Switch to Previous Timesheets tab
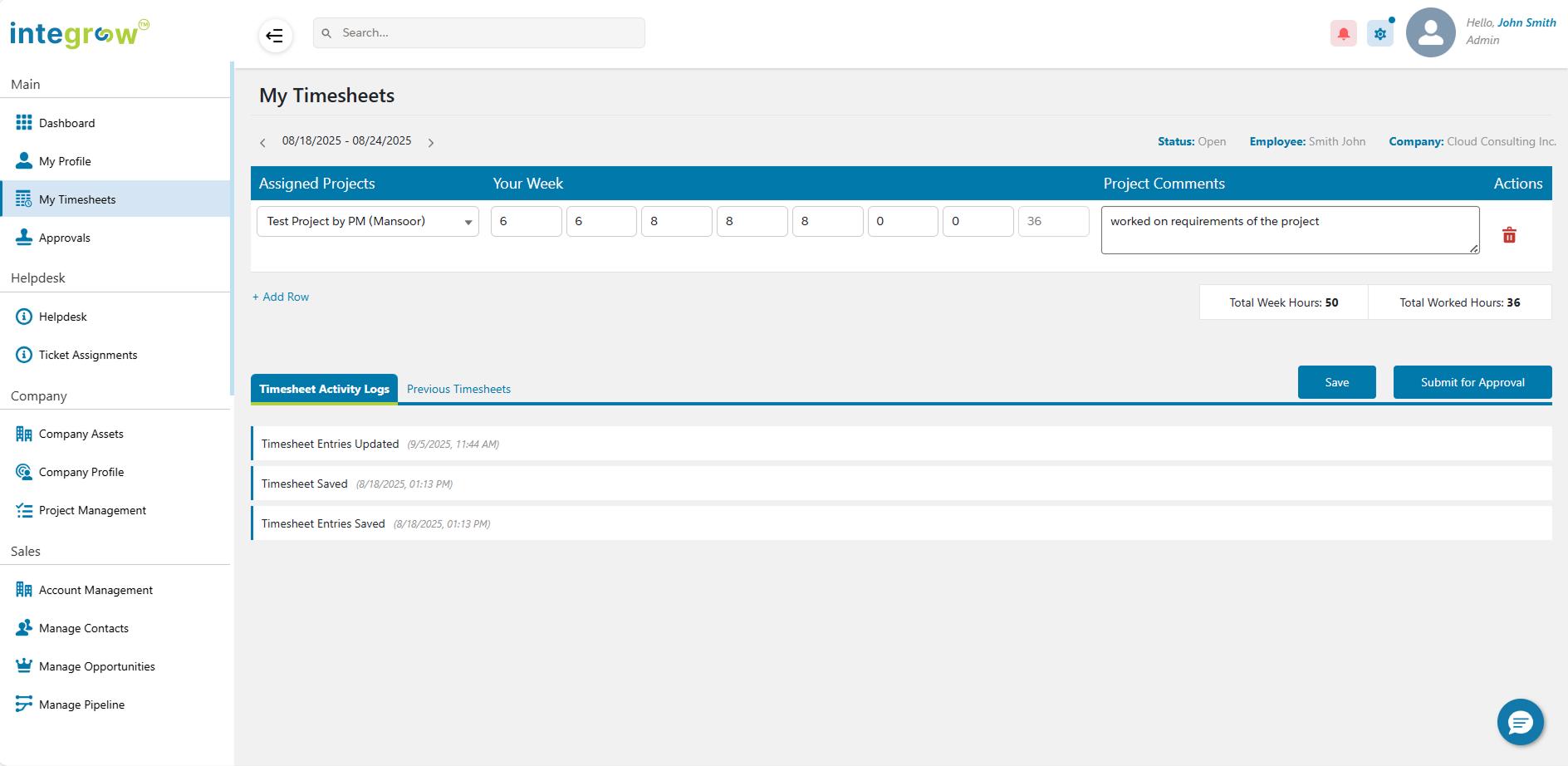This screenshot has height=766, width=1568. 458,389
